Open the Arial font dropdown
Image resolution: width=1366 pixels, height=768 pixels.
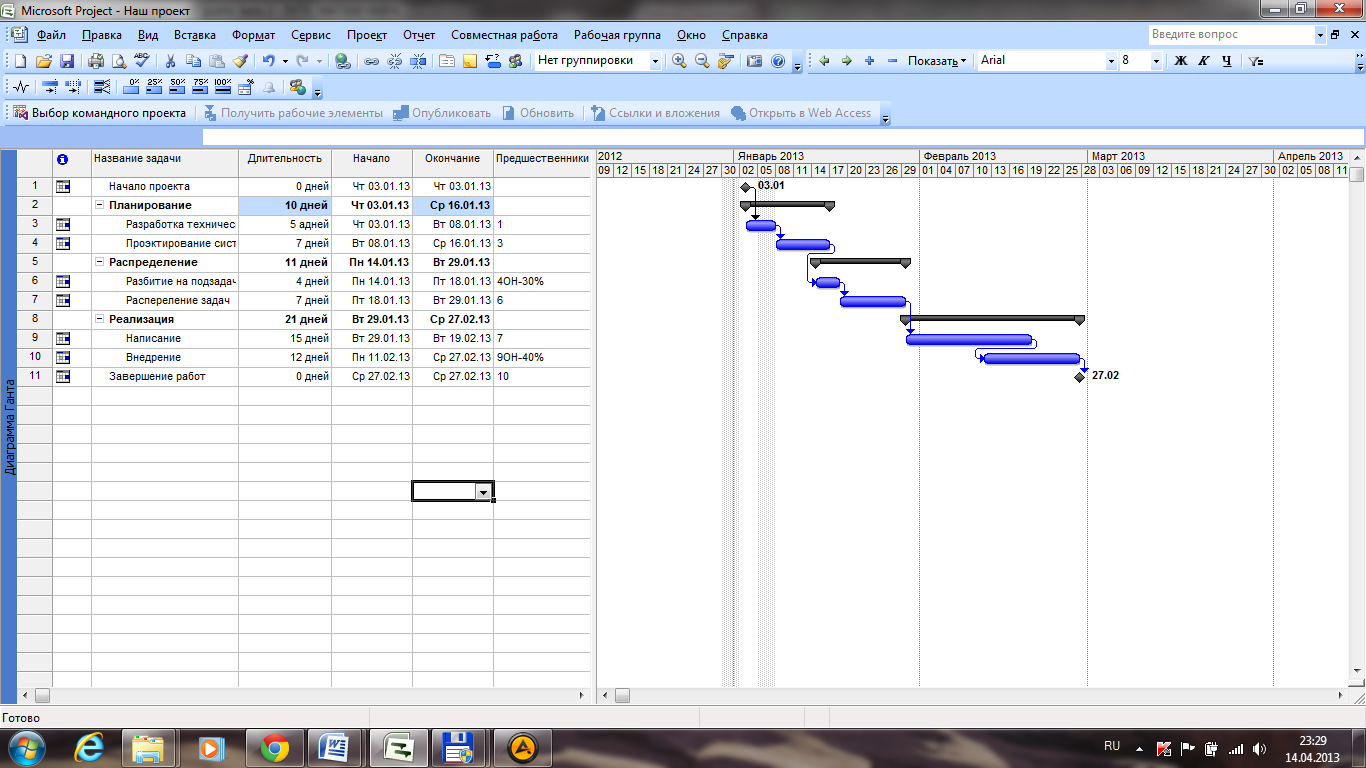(x=1111, y=61)
